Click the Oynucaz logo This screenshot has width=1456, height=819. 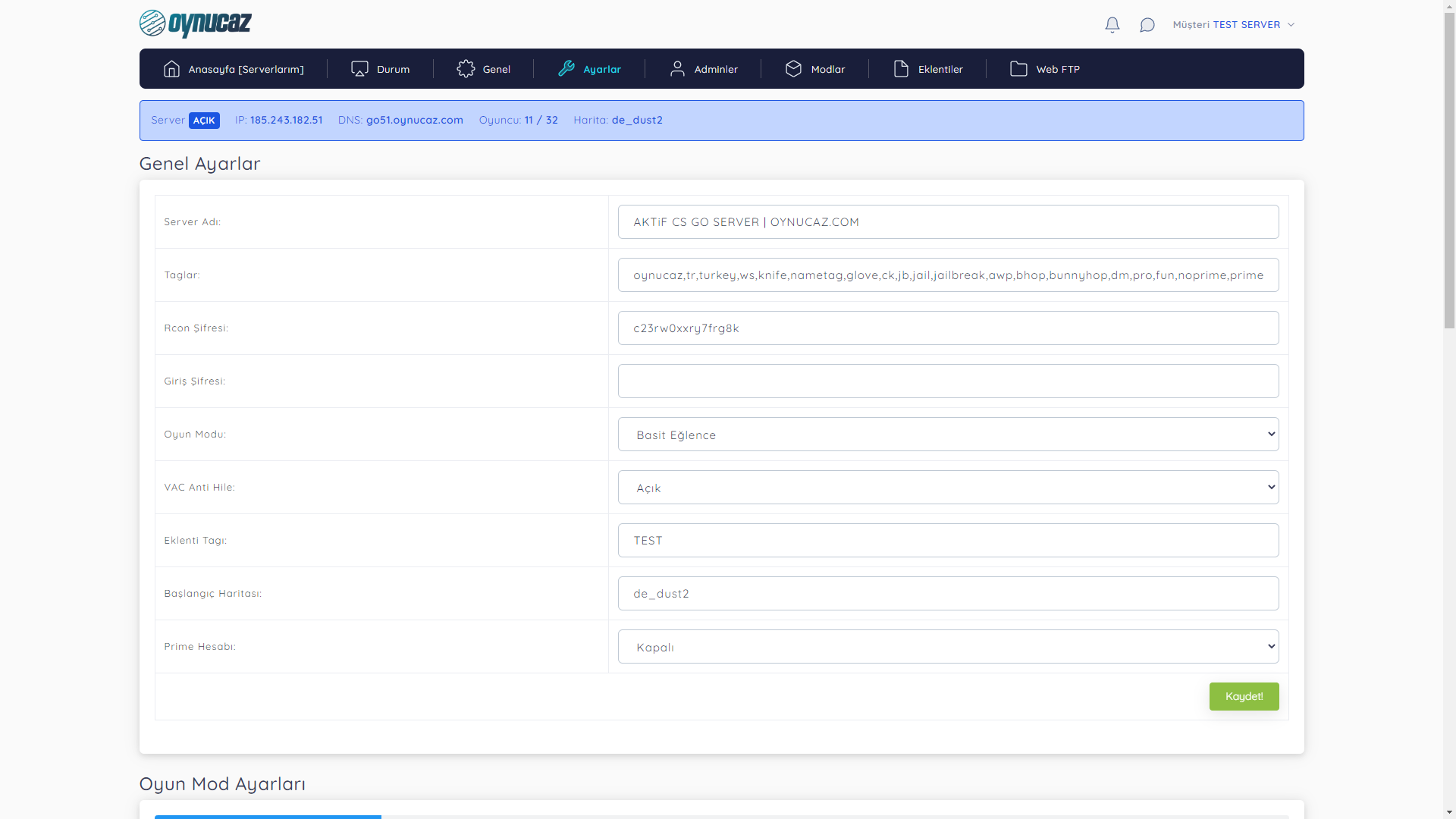click(195, 24)
